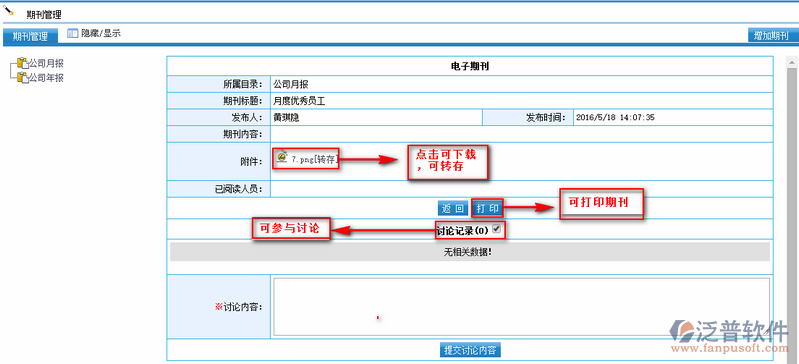
Task: Click the 无相关数据! gray bar
Action: pyautogui.click(x=469, y=251)
